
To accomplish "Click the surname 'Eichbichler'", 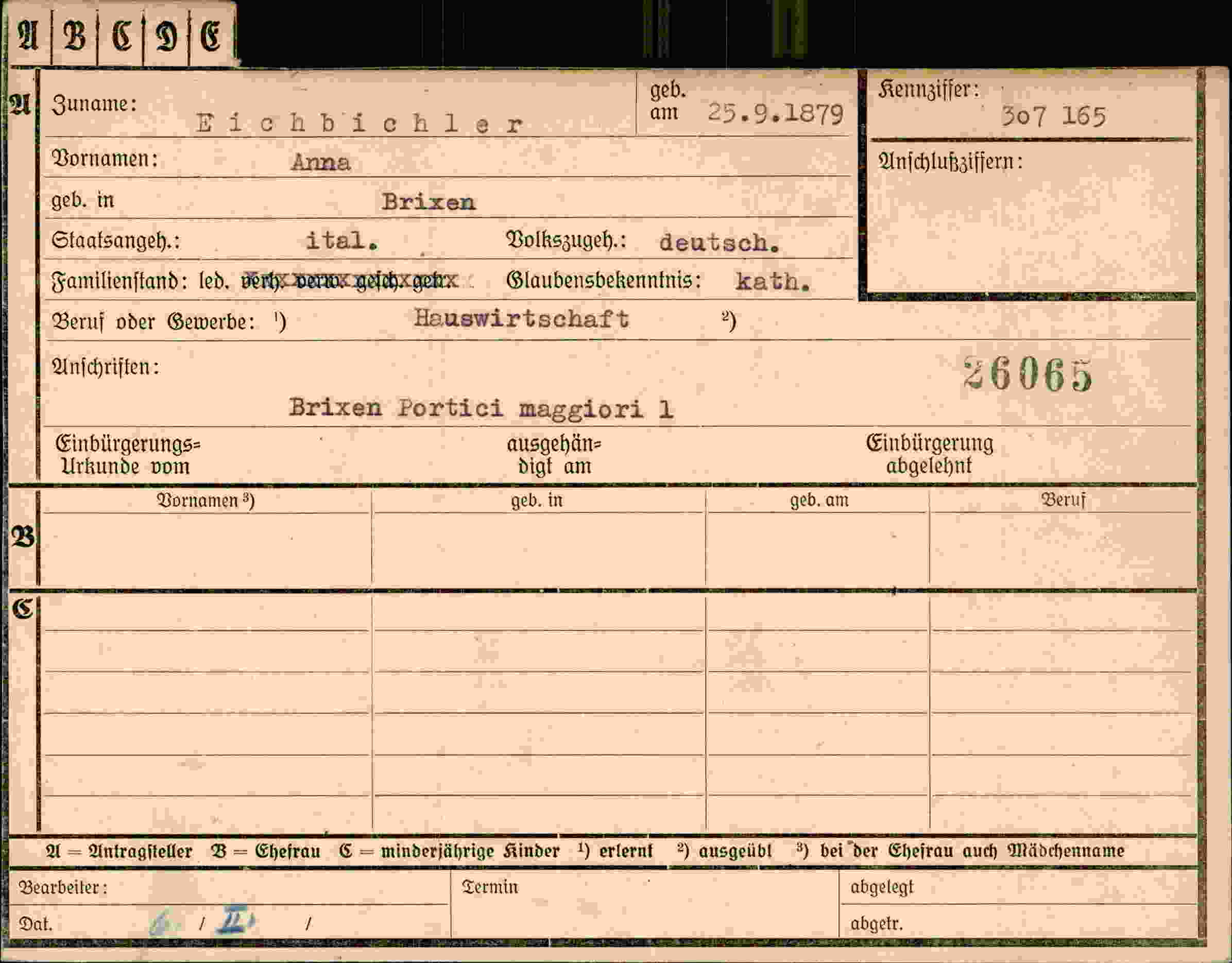I will click(x=360, y=124).
